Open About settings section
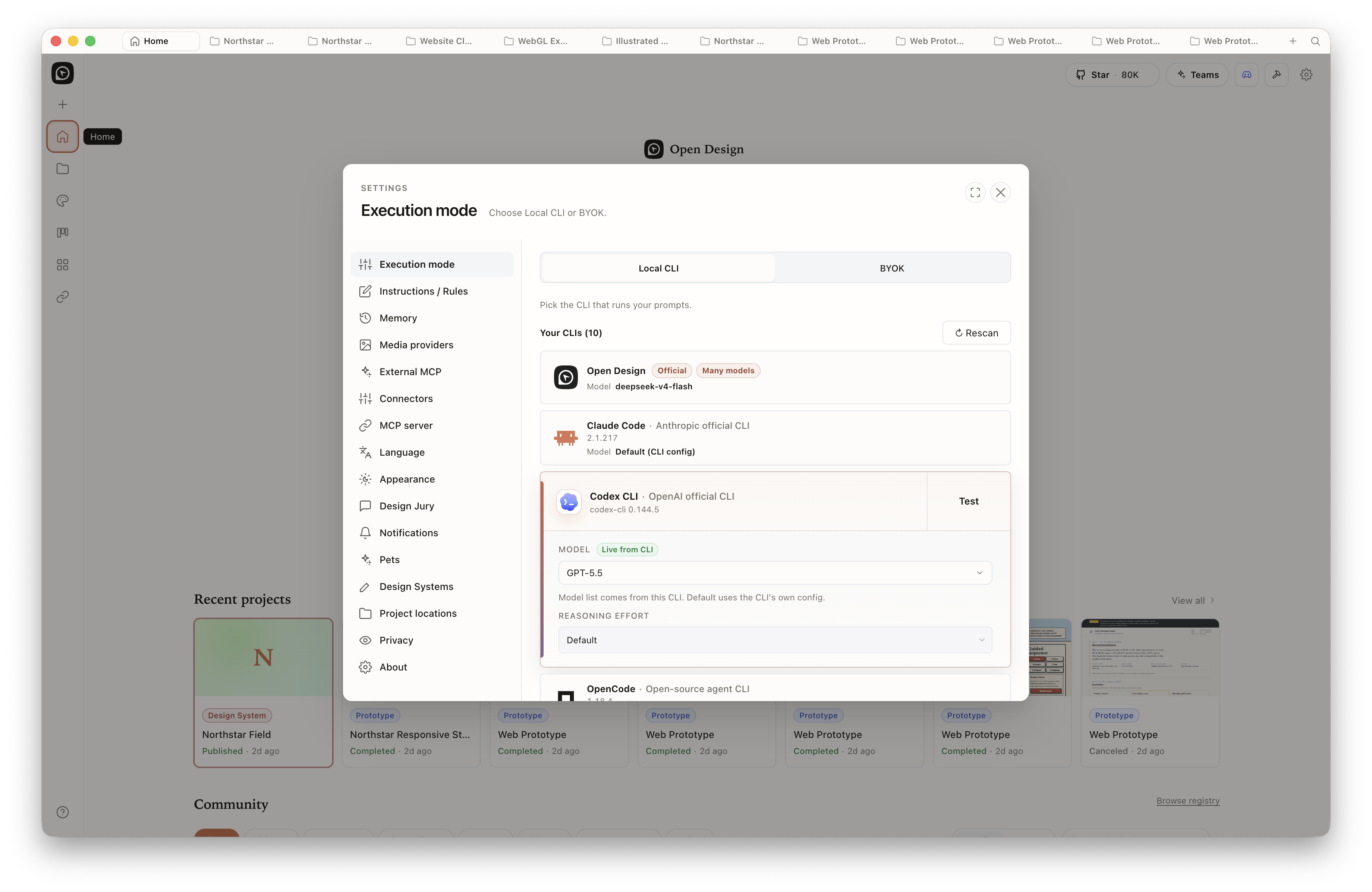 tap(432, 667)
